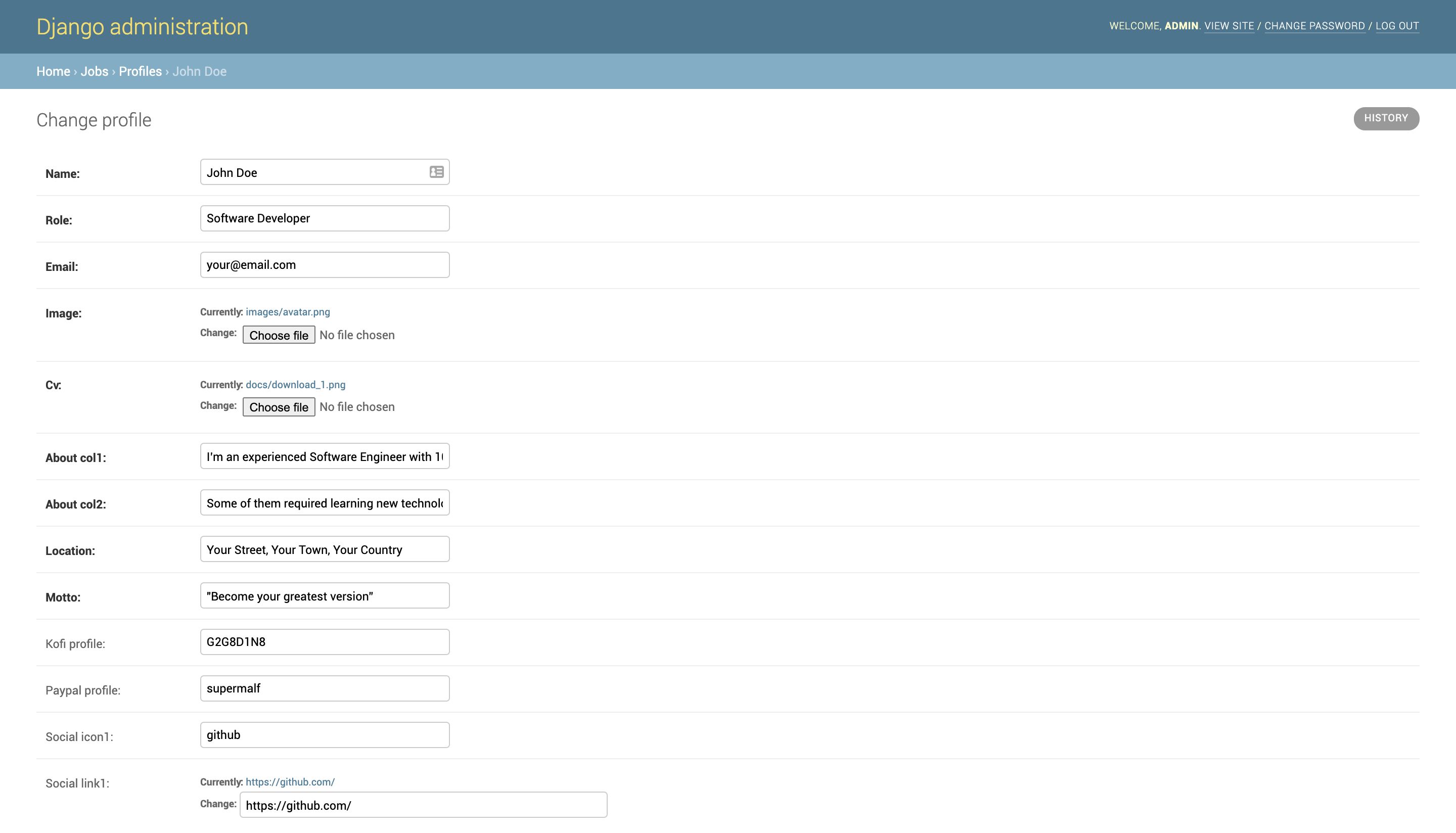This screenshot has height=833, width=1456.
Task: Navigate to Profiles breadcrumb
Action: 140,71
